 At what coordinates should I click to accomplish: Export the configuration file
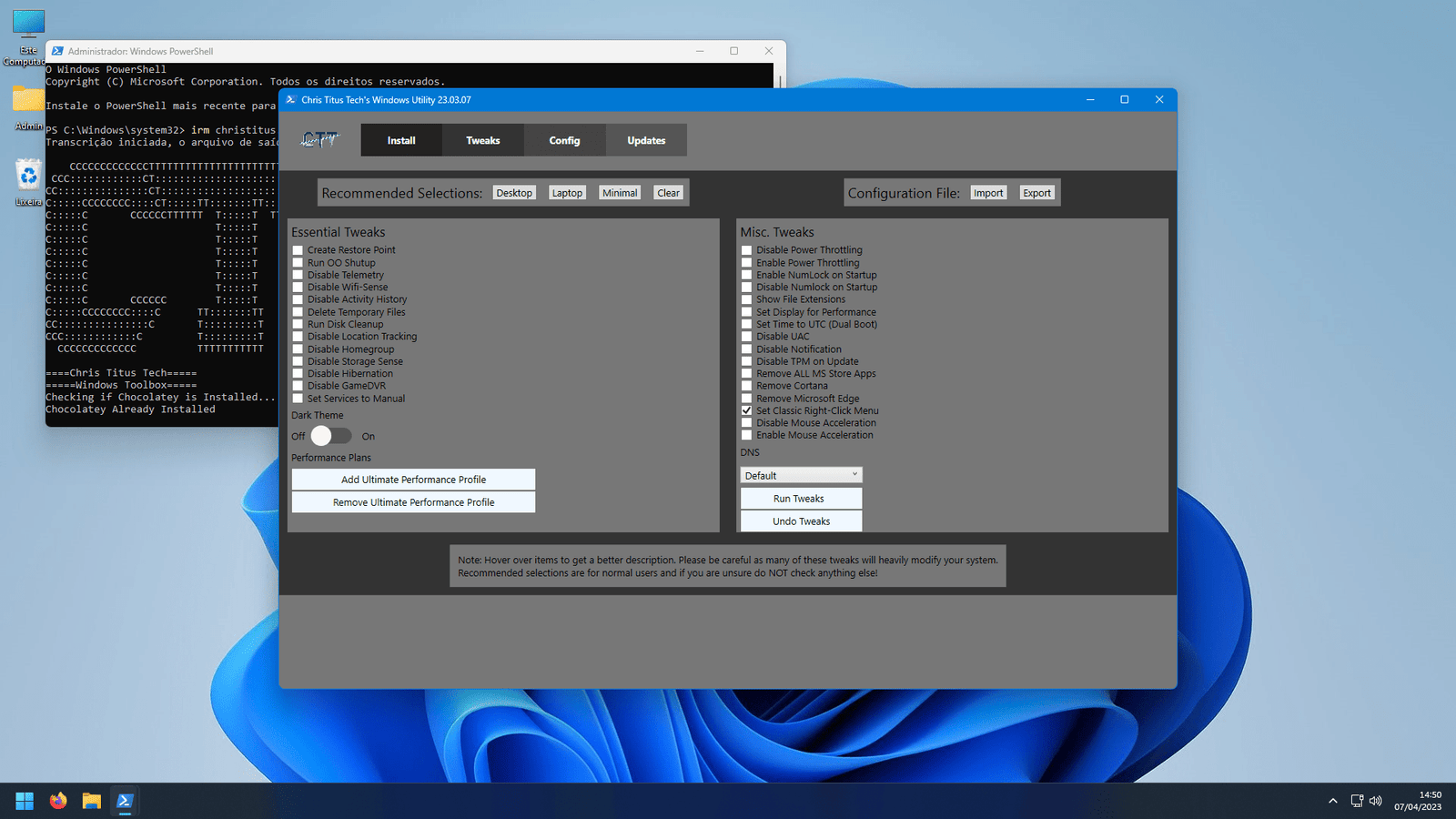[x=1036, y=193]
